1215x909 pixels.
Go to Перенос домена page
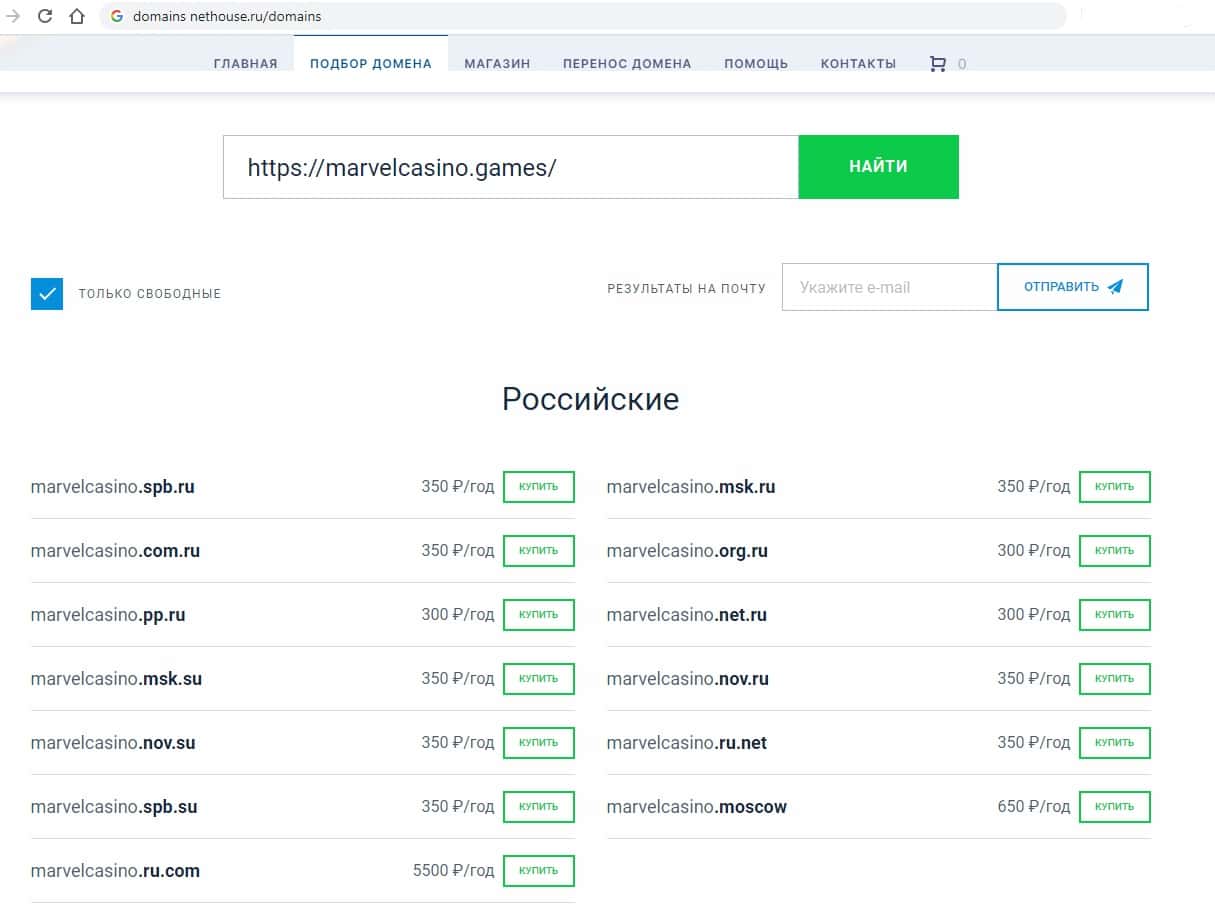[x=627, y=64]
